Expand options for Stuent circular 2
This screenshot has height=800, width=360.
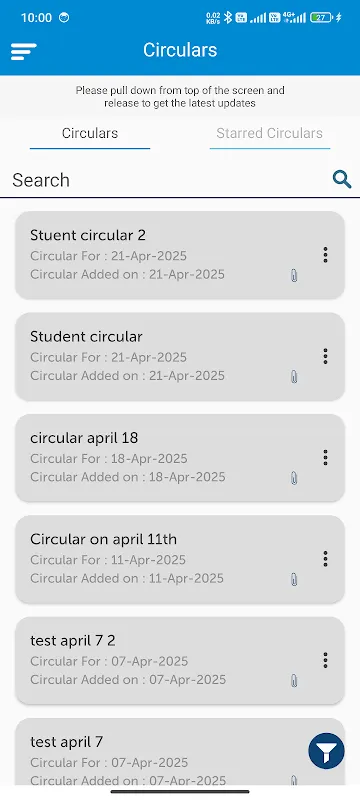click(325, 255)
